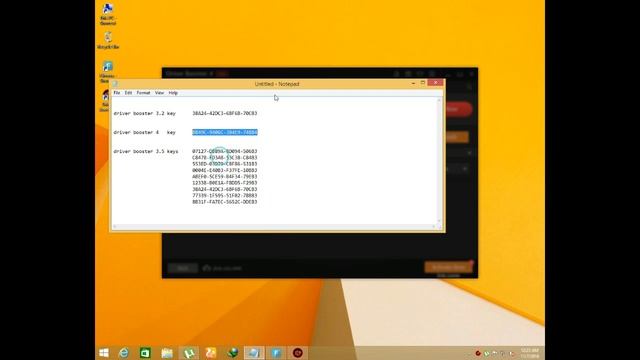Open uTorrent from the taskbar
The width and height of the screenshot is (640, 360).
click(189, 353)
